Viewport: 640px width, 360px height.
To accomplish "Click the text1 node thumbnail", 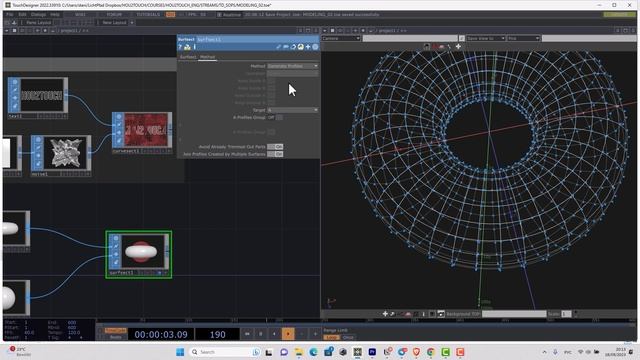I will click(42, 95).
